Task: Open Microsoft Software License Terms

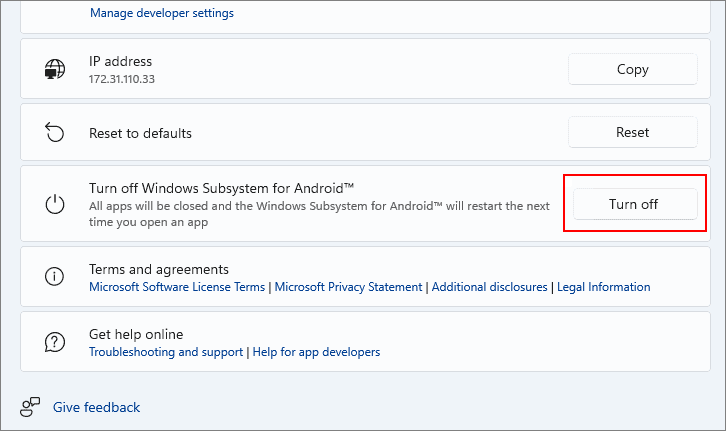Action: pyautogui.click(x=177, y=287)
